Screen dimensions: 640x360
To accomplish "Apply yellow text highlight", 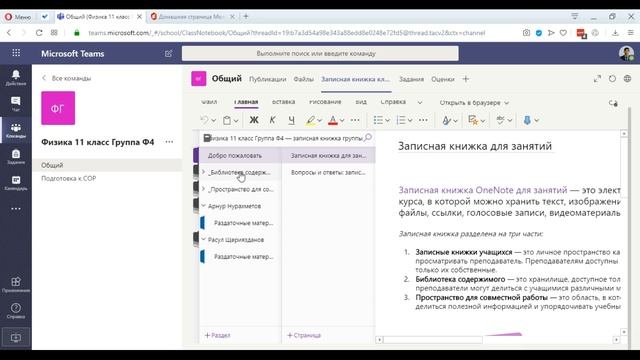I will (310, 120).
